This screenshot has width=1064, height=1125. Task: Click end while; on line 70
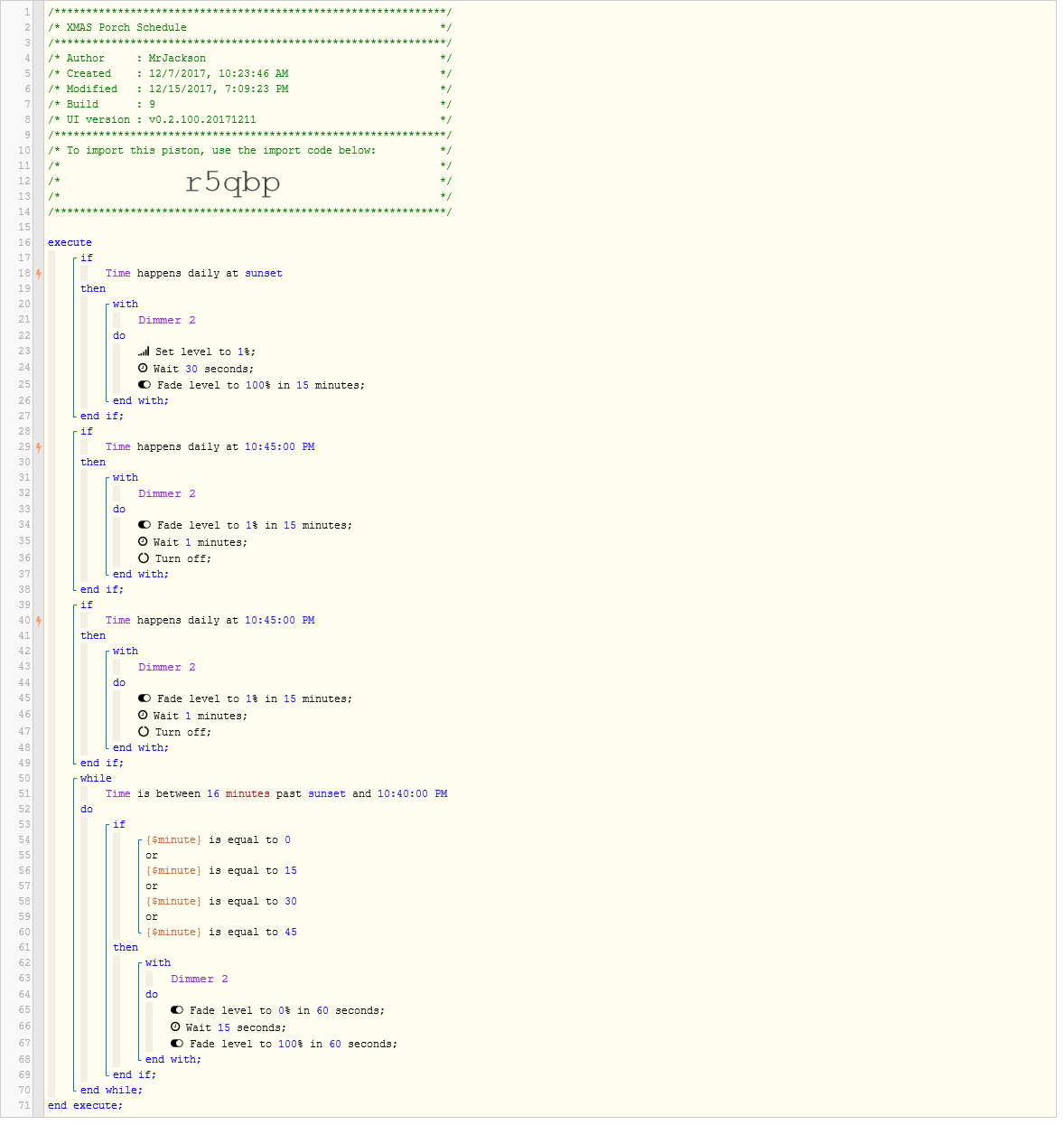point(111,1090)
